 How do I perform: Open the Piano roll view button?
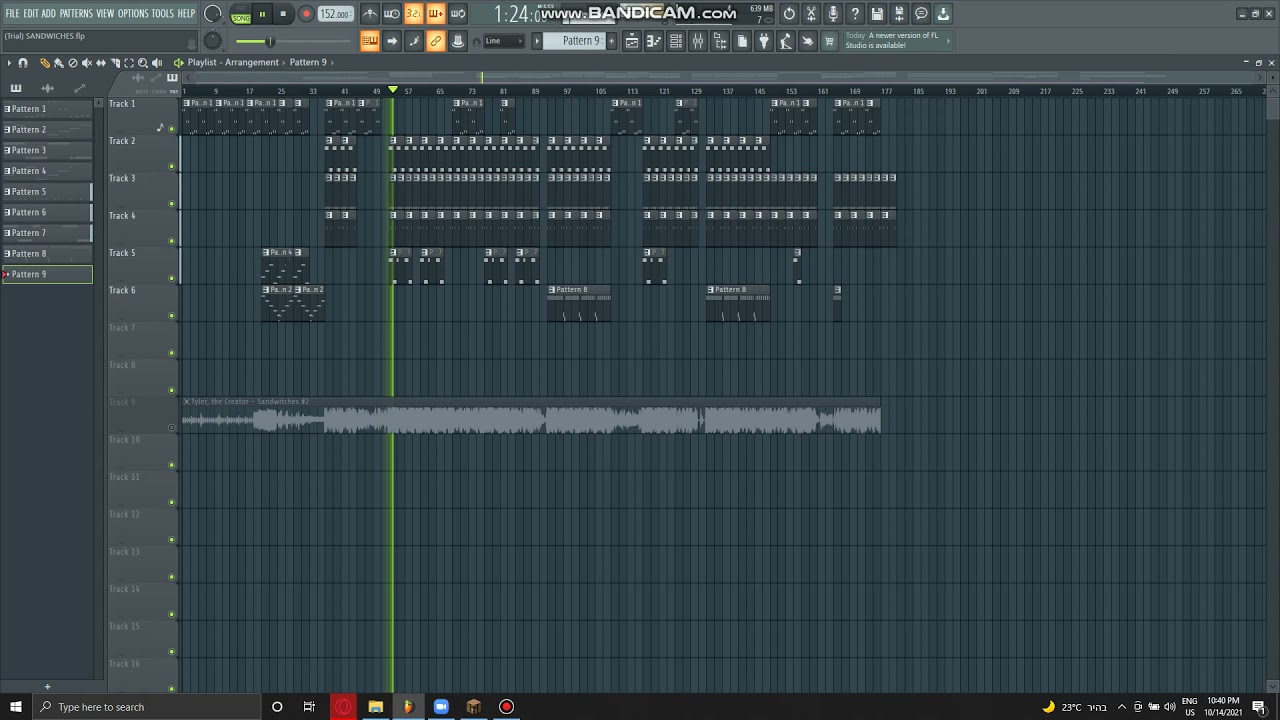pyautogui.click(x=654, y=41)
